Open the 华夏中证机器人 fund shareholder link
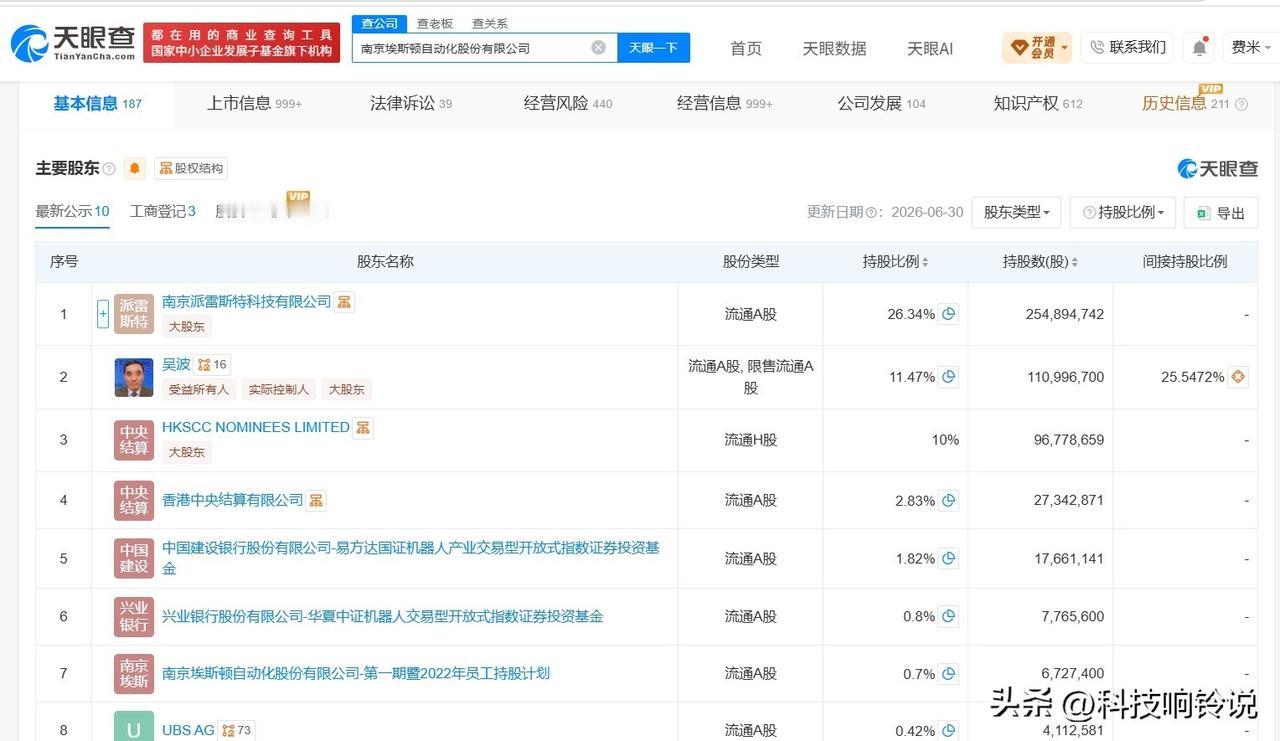The image size is (1280, 741). coord(383,616)
